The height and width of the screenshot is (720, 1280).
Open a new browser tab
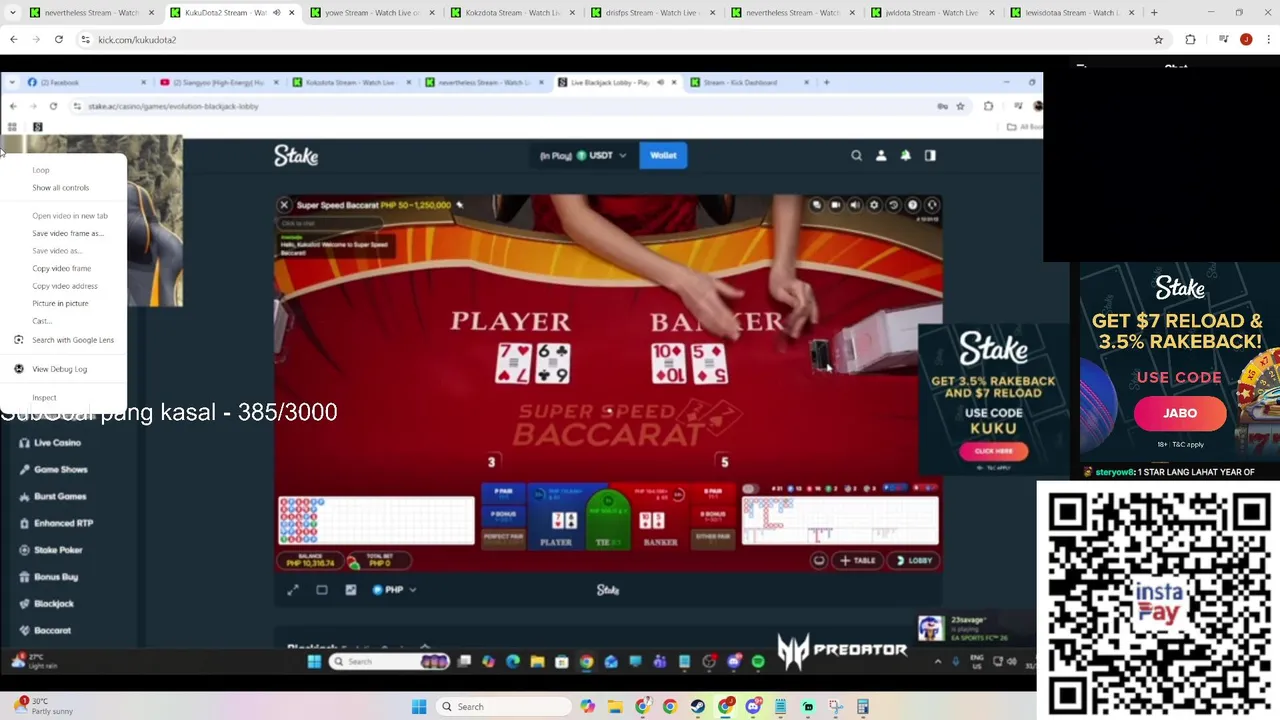(x=1154, y=13)
